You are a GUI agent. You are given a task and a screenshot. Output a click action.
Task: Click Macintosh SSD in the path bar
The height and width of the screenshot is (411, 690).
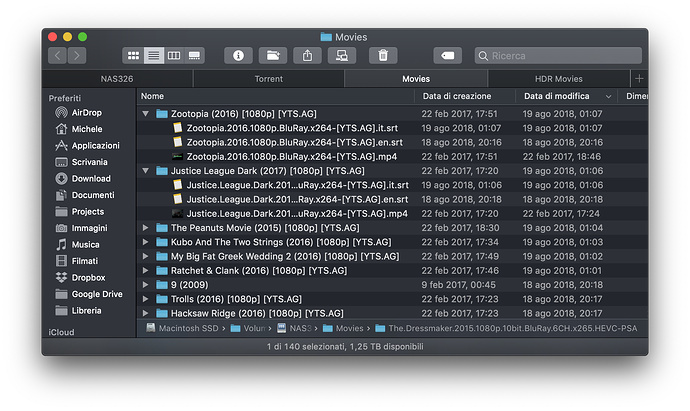tap(183, 328)
